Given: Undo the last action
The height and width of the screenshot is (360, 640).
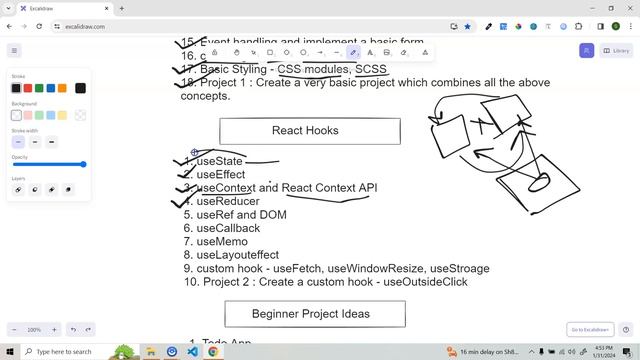Looking at the screenshot, I should (73, 330).
